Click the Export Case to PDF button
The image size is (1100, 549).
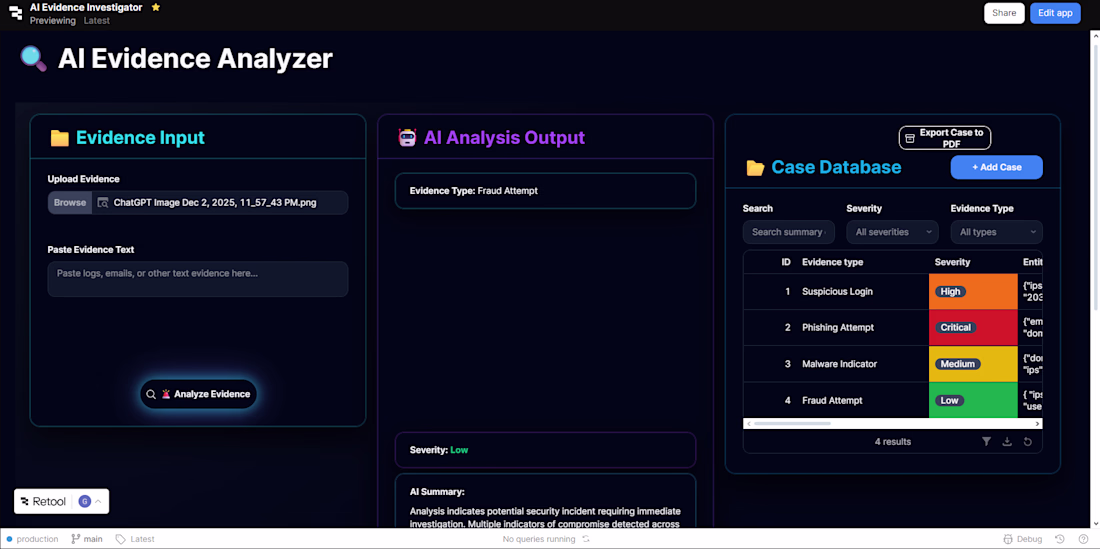point(945,138)
